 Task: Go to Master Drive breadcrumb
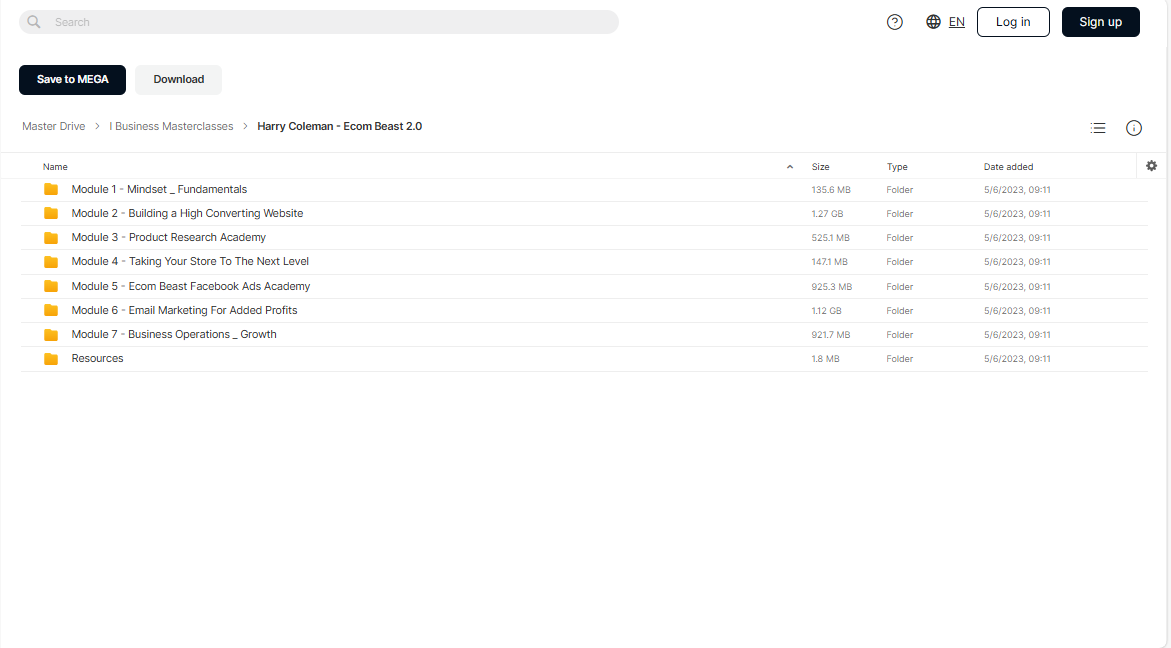coord(54,126)
